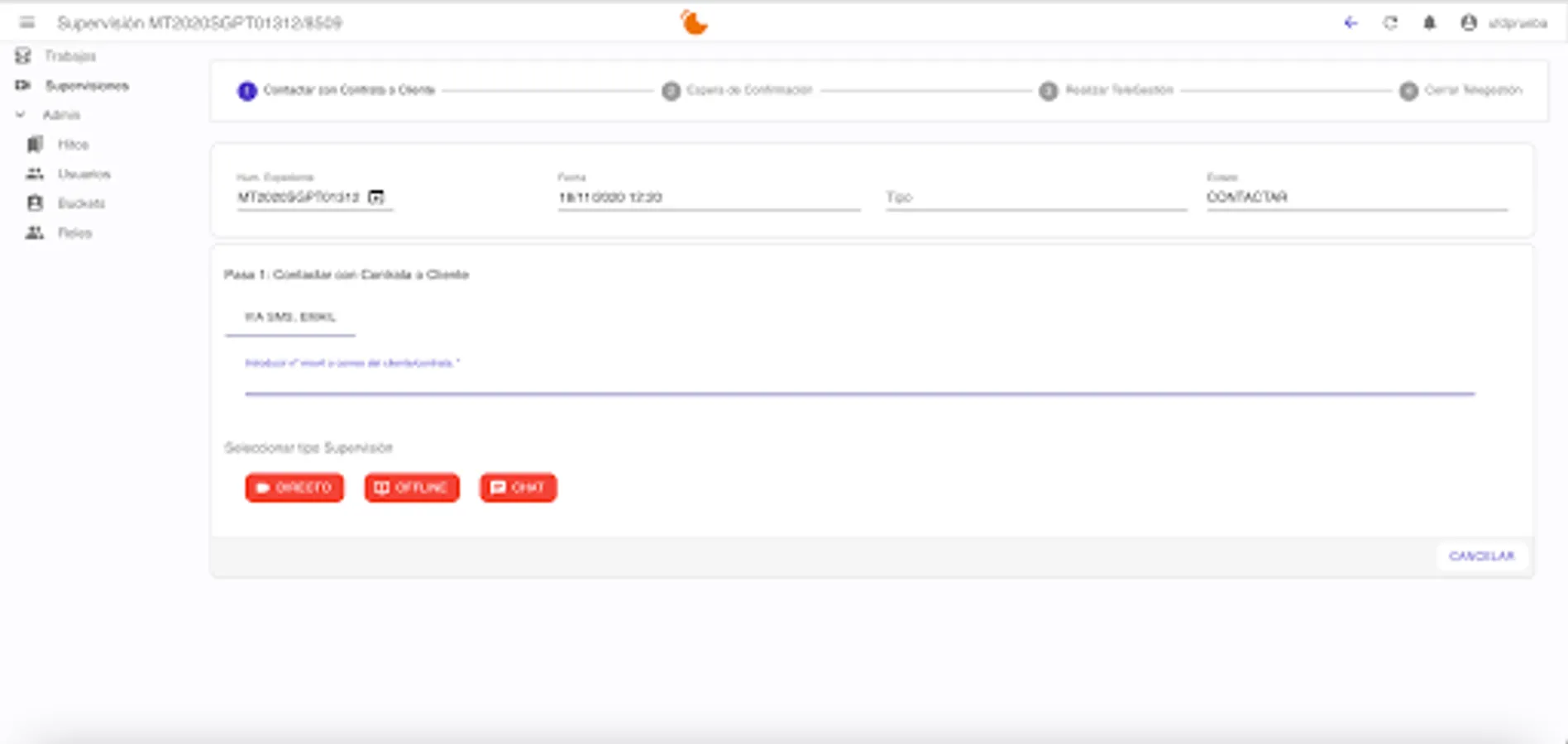Open the Tipo dropdown field
The height and width of the screenshot is (744, 1568).
(x=1034, y=197)
